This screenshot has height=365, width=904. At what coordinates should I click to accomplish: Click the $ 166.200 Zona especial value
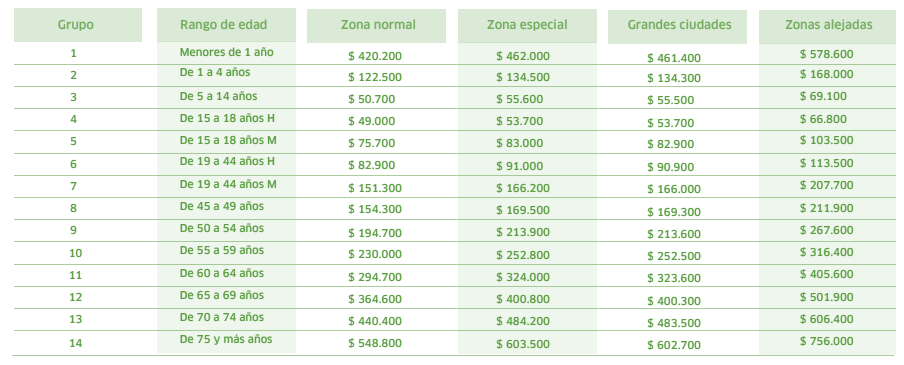pyautogui.click(x=523, y=188)
